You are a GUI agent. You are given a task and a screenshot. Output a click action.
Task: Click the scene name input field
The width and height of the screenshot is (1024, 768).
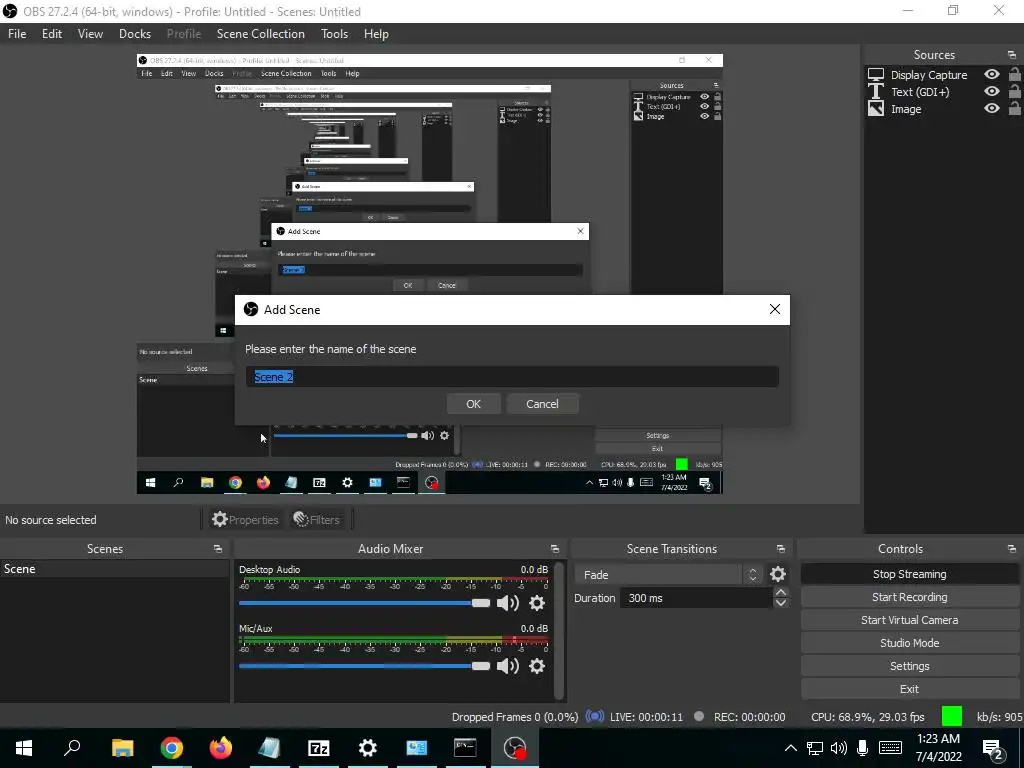(512, 377)
